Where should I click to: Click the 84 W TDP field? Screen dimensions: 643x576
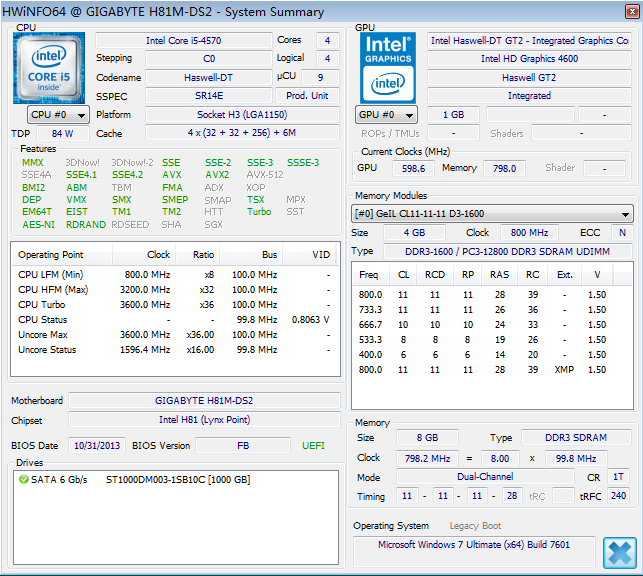[62, 134]
